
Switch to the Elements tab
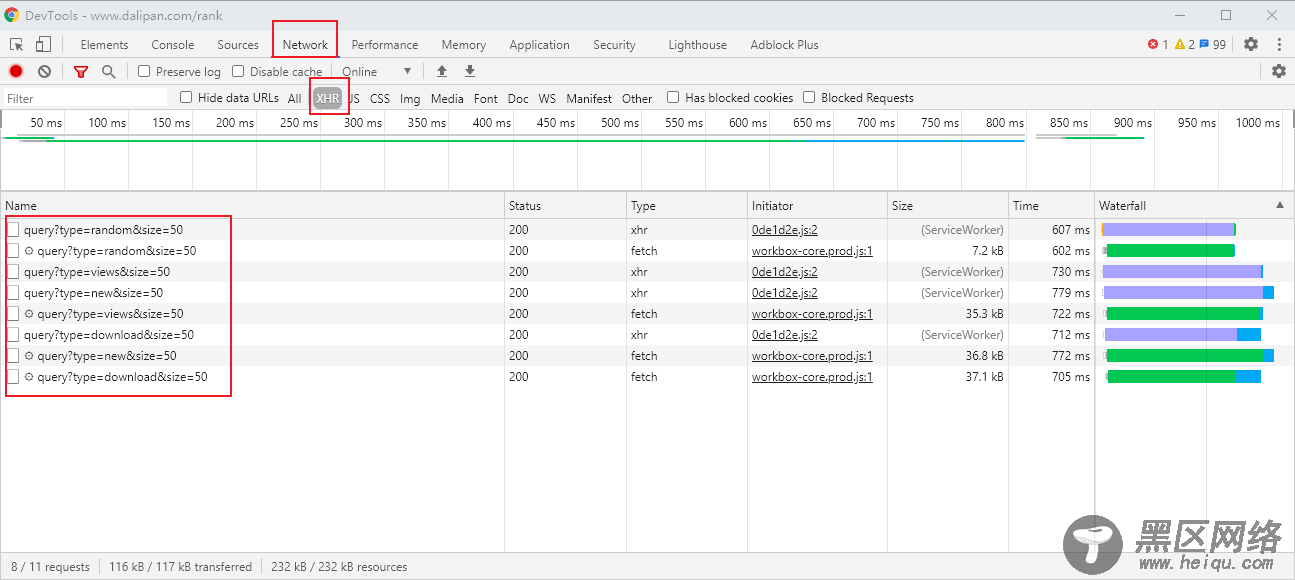[x=104, y=44]
